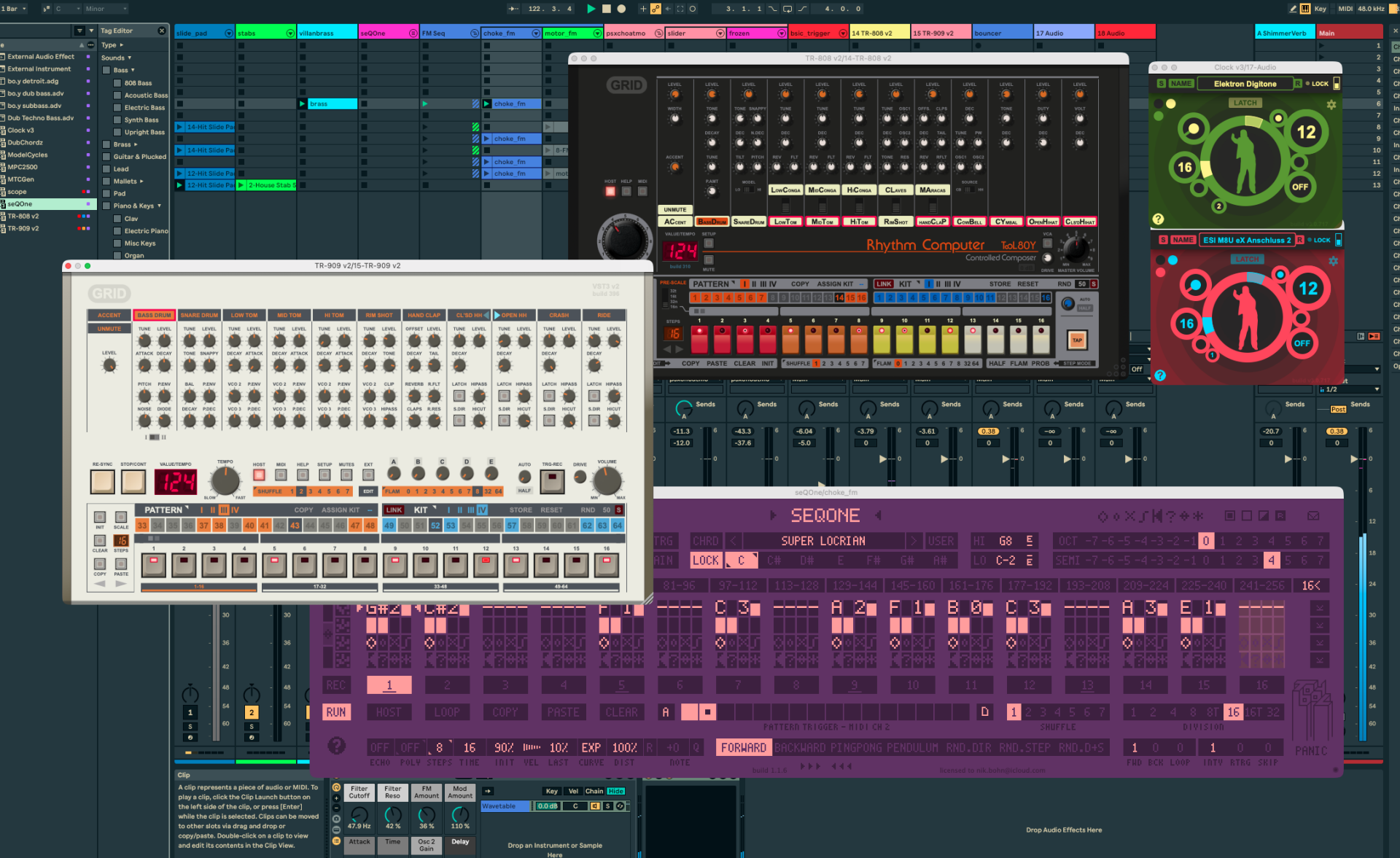
Task: Click the TR-909 CLEAR button icon
Action: (100, 541)
